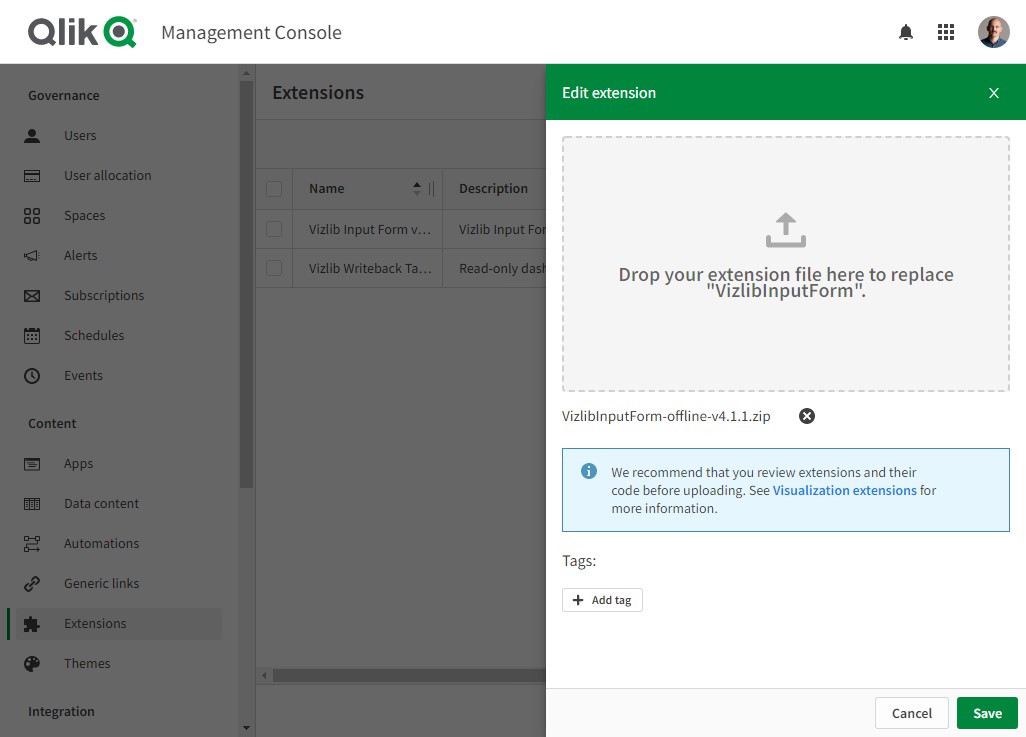Click the sidebar scroll up arrow
This screenshot has width=1026, height=737.
click(x=246, y=73)
